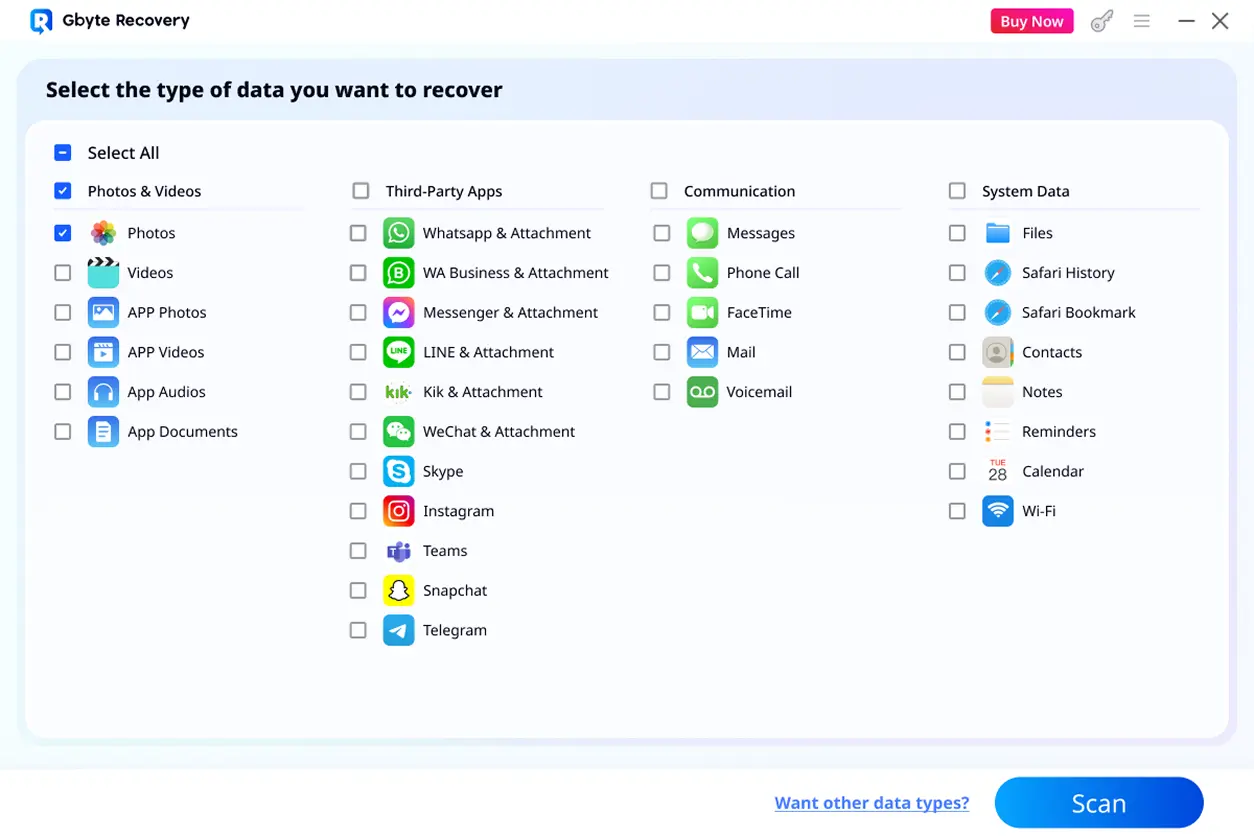Open the hamburger menu in title bar
The height and width of the screenshot is (836, 1254).
click(1142, 21)
